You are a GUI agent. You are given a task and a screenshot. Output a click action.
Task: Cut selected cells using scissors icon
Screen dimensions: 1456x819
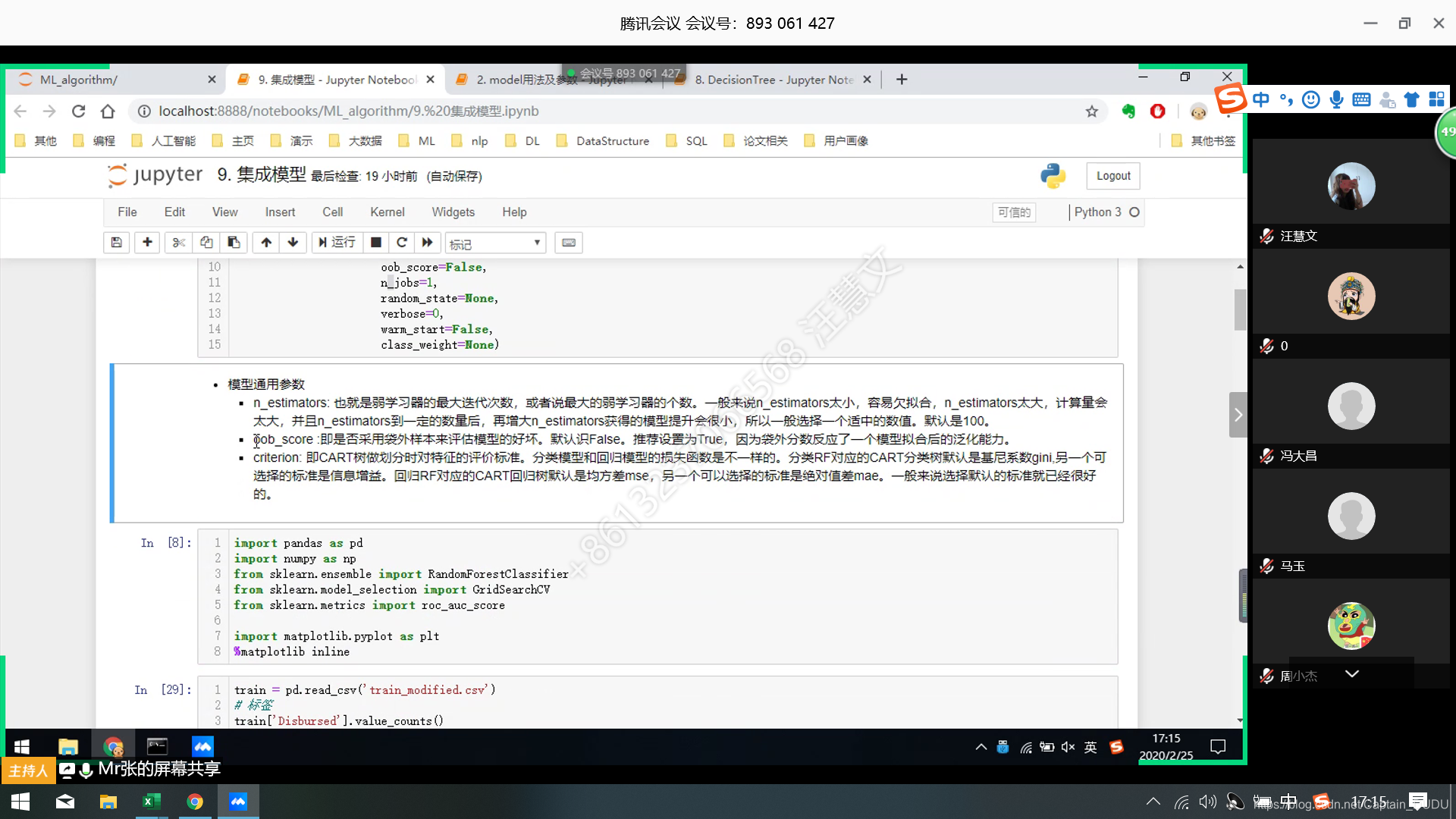click(x=179, y=243)
